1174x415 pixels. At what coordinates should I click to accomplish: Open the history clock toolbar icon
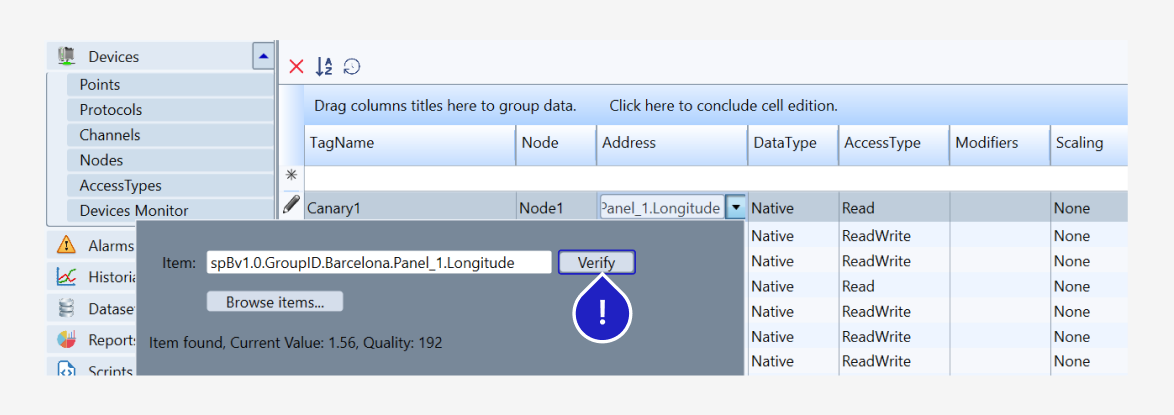tap(352, 67)
